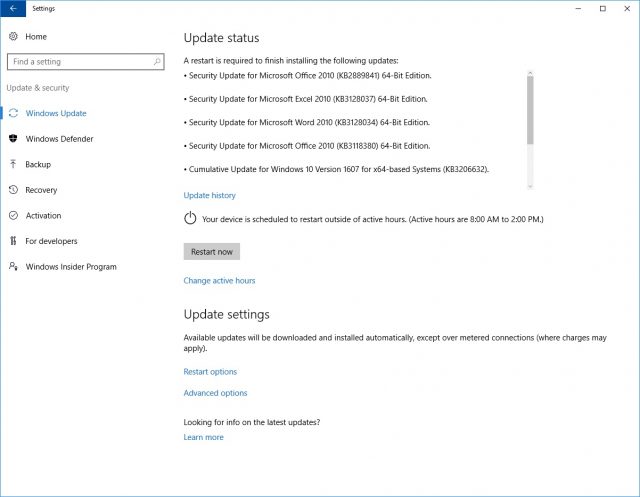Click the Recovery history icon
The width and height of the screenshot is (640, 497).
click(13, 190)
